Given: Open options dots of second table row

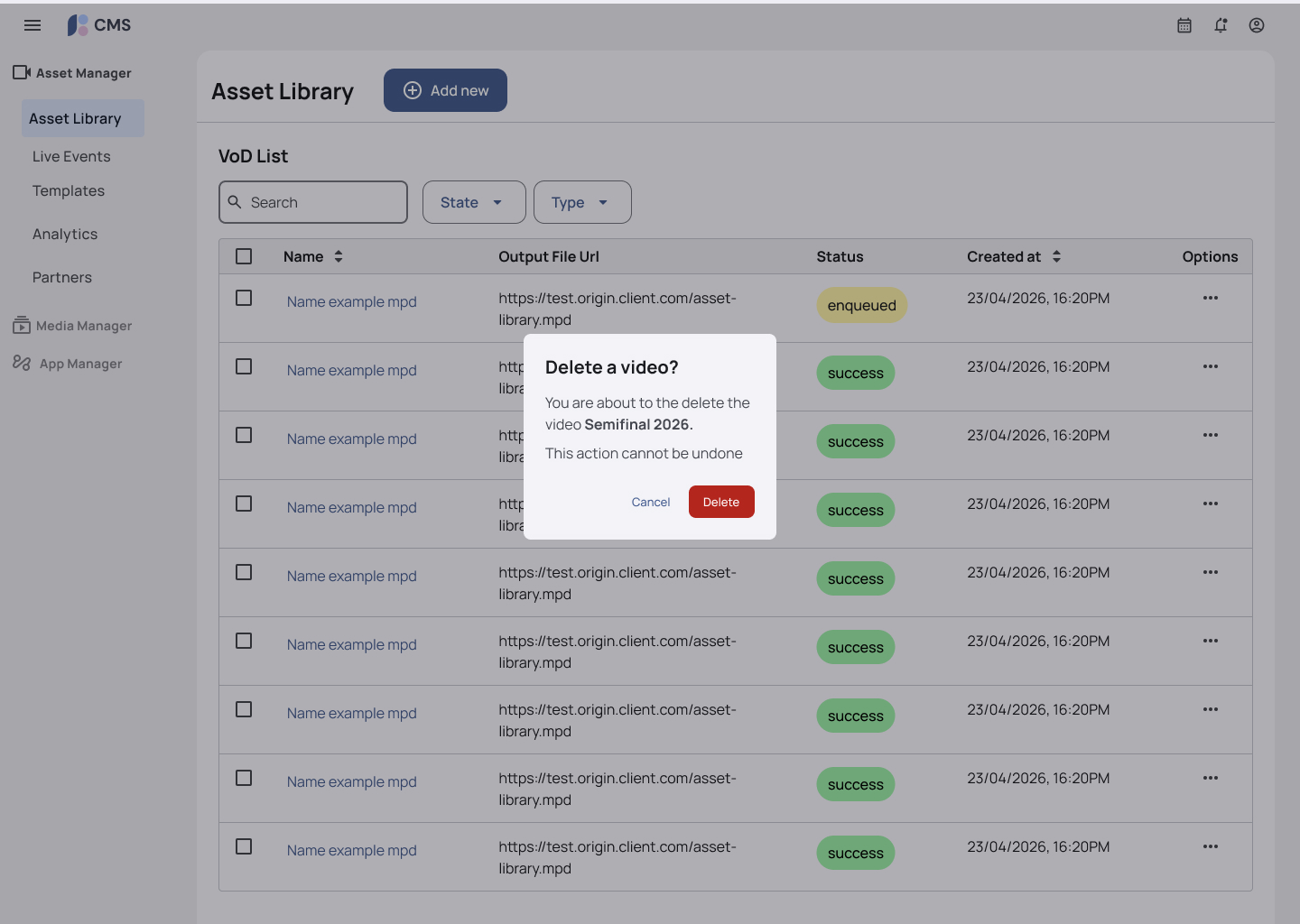Looking at the screenshot, I should pos(1211,366).
